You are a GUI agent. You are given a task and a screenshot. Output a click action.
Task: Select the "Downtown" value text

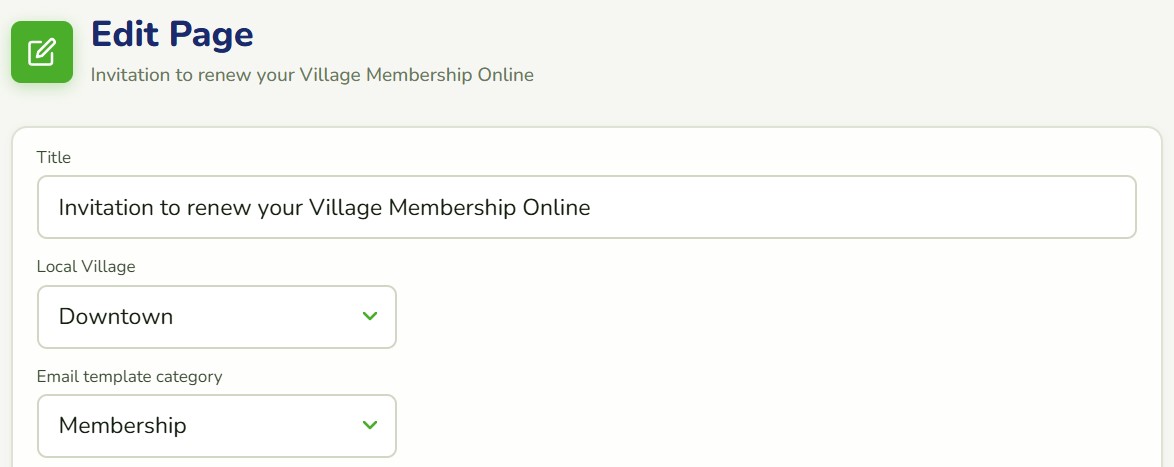pyautogui.click(x=116, y=317)
